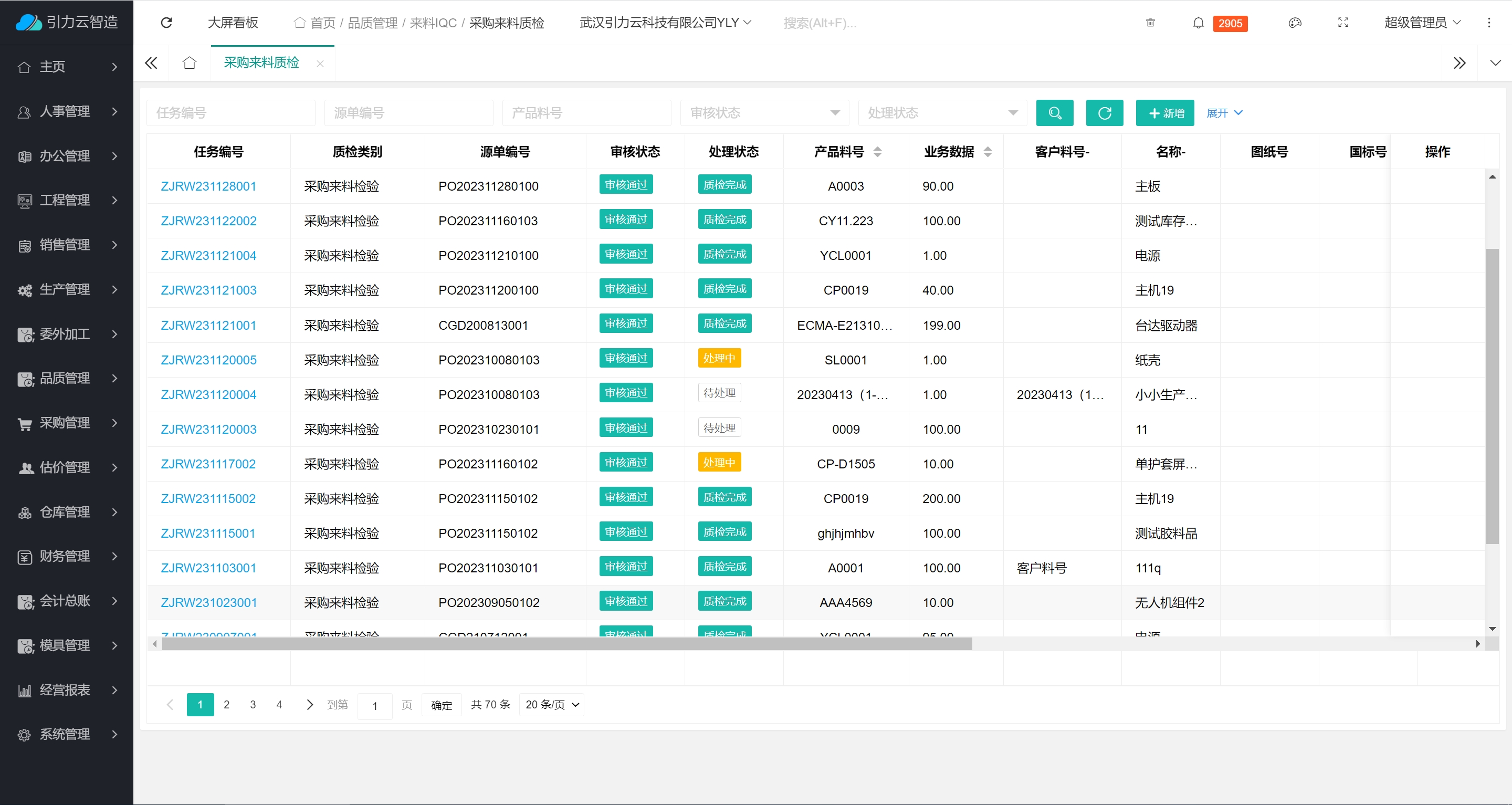Image resolution: width=1512 pixels, height=805 pixels.
Task: Click the green reset refresh button
Action: [1104, 113]
